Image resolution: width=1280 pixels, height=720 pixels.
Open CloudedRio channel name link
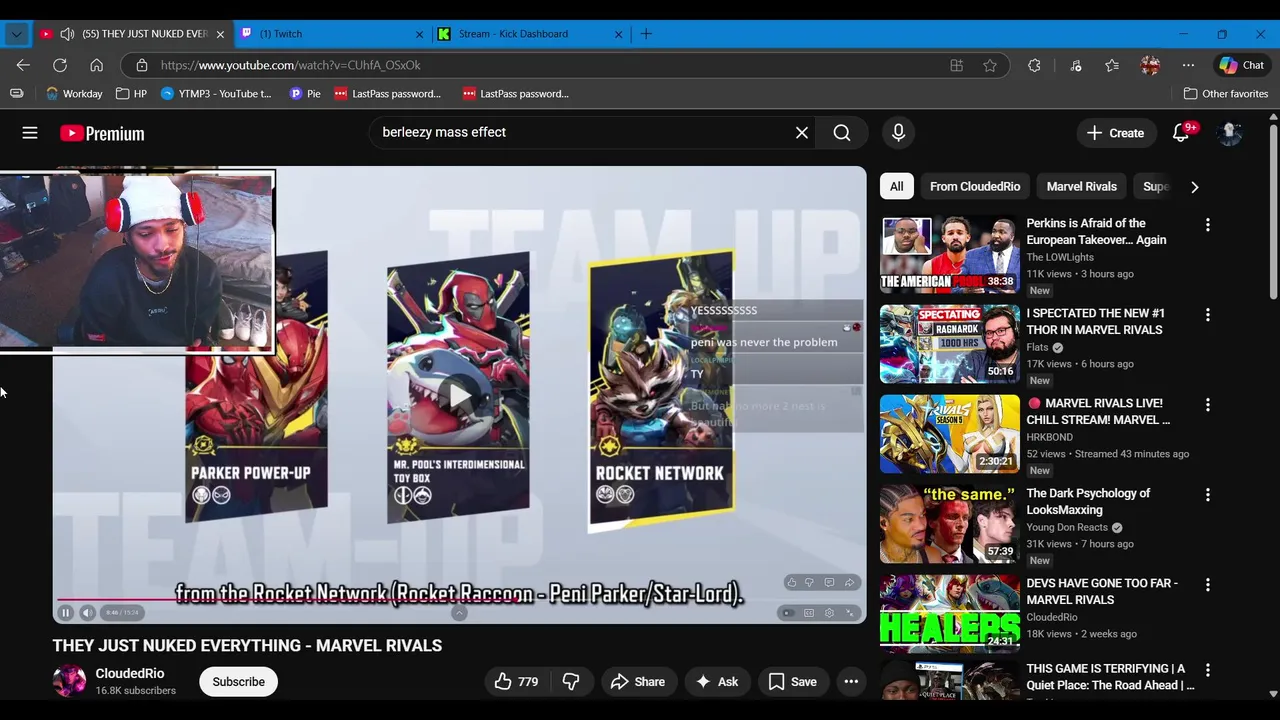(130, 674)
